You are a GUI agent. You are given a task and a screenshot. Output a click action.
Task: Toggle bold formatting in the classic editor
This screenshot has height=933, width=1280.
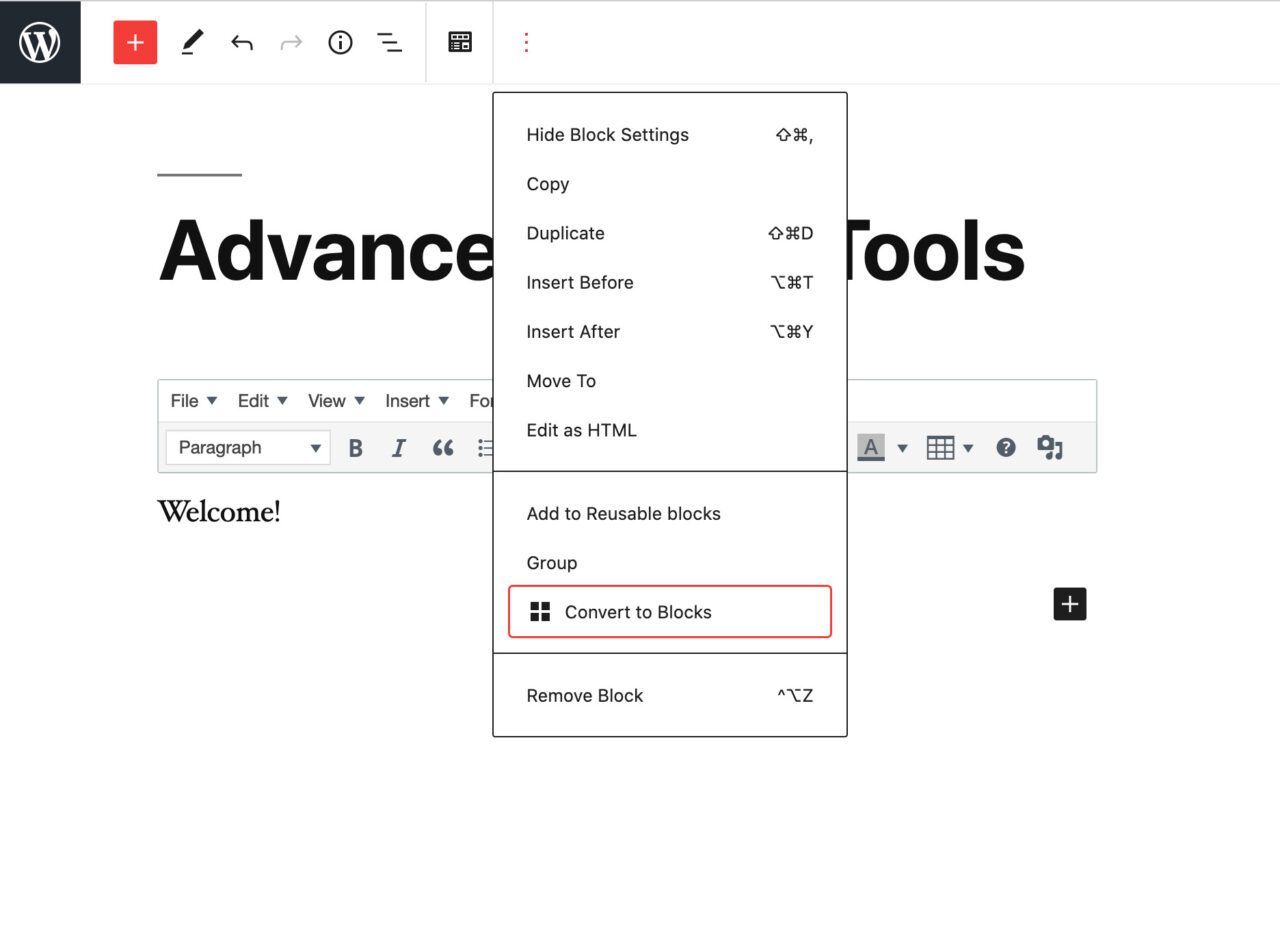coord(355,447)
